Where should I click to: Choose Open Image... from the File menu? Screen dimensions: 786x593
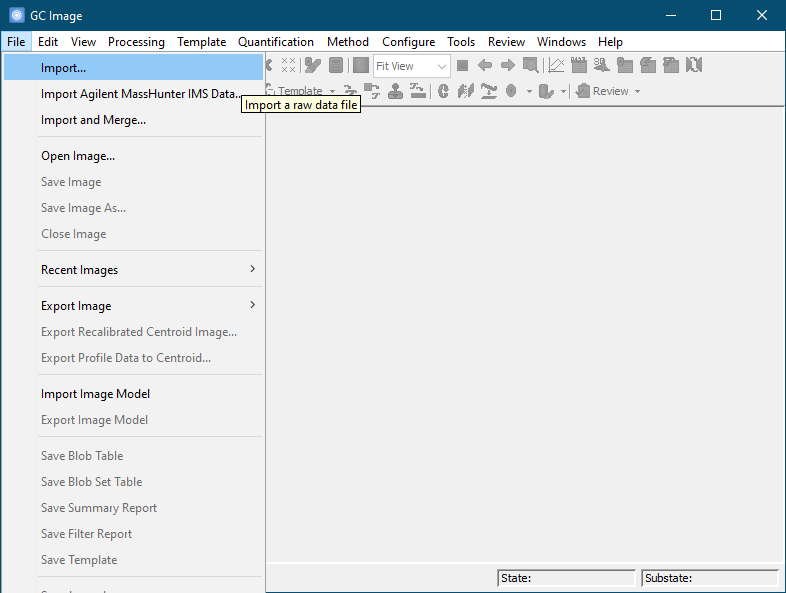tap(133, 156)
